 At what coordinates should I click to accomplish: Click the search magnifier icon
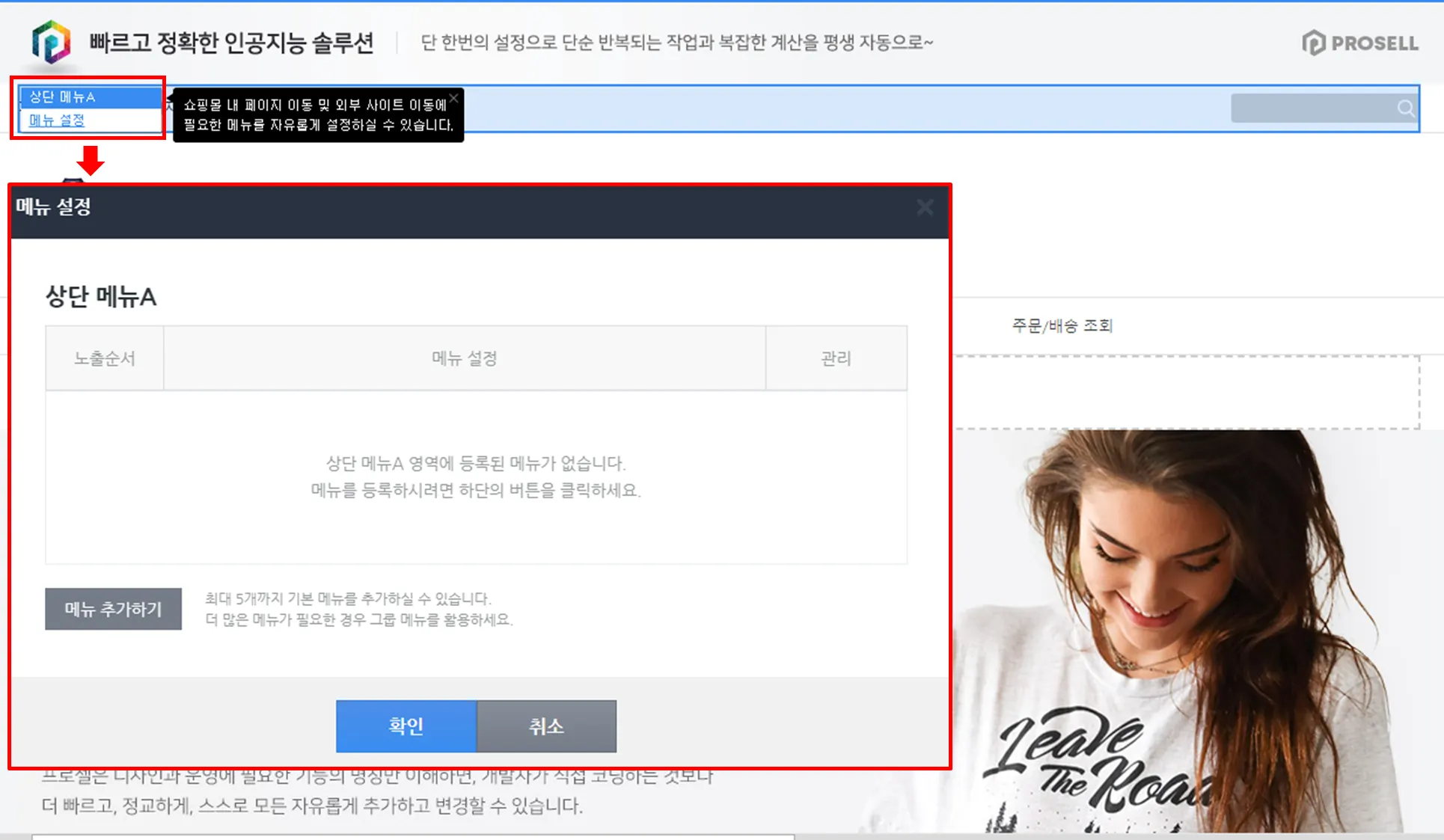click(1405, 109)
